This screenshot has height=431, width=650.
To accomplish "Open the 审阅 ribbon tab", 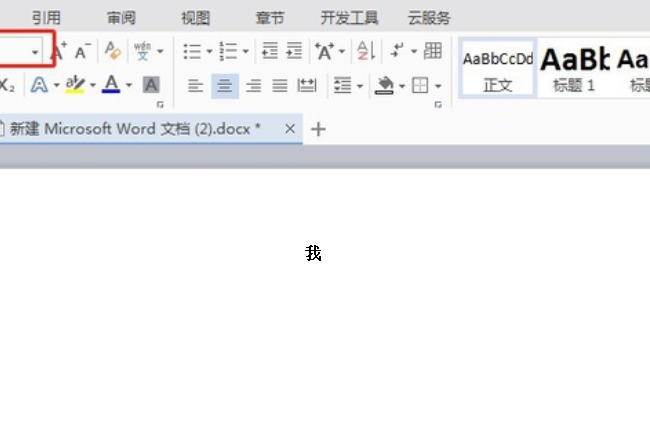I will coord(121,18).
